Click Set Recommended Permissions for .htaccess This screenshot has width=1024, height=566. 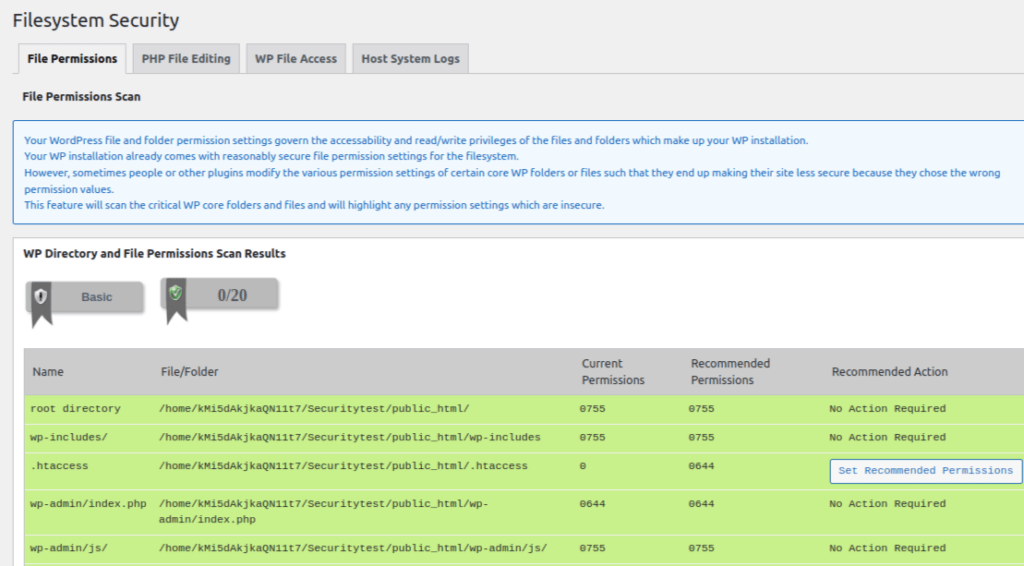925,471
